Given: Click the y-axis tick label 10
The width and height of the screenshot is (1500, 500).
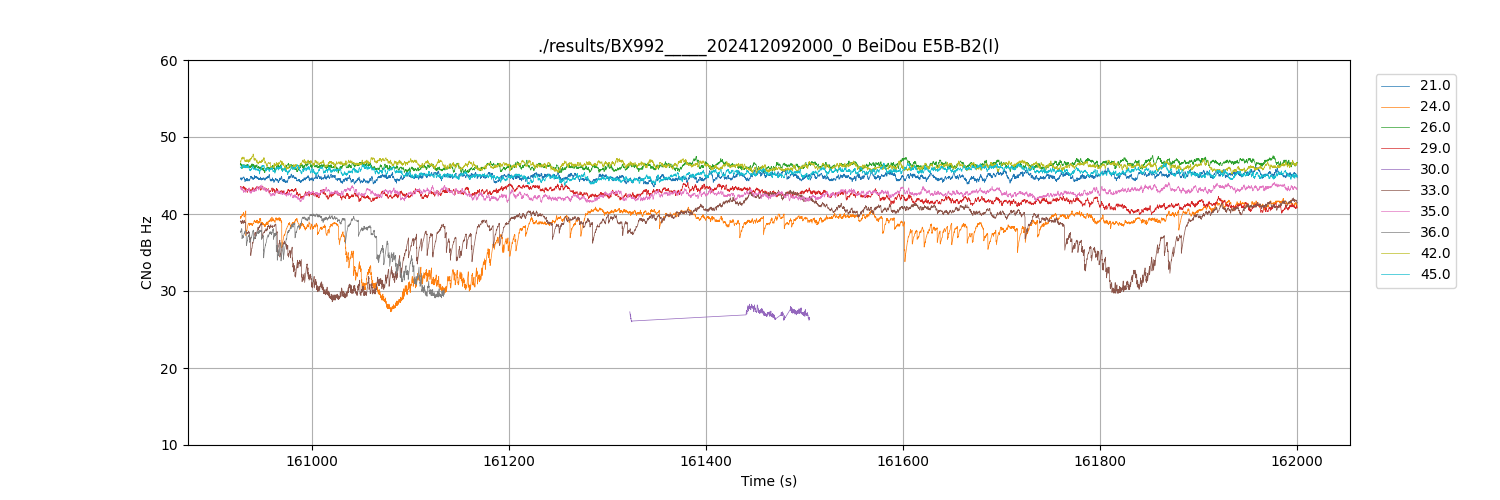Looking at the screenshot, I should coord(169,445).
